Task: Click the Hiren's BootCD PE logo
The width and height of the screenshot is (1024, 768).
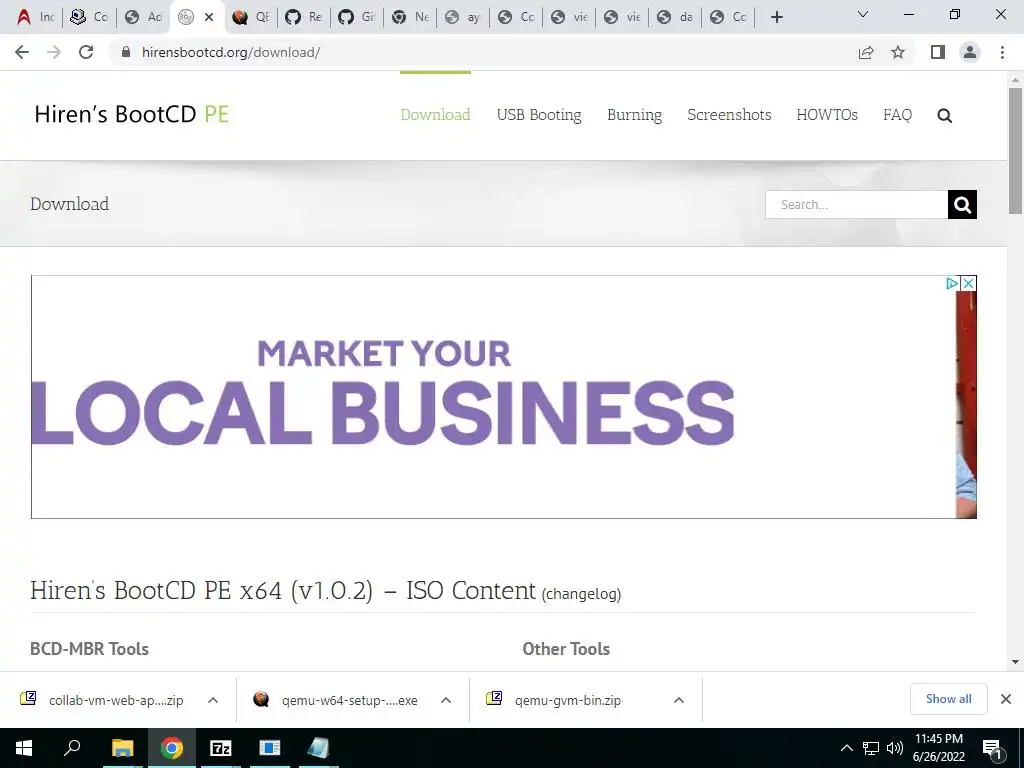Action: (x=131, y=114)
